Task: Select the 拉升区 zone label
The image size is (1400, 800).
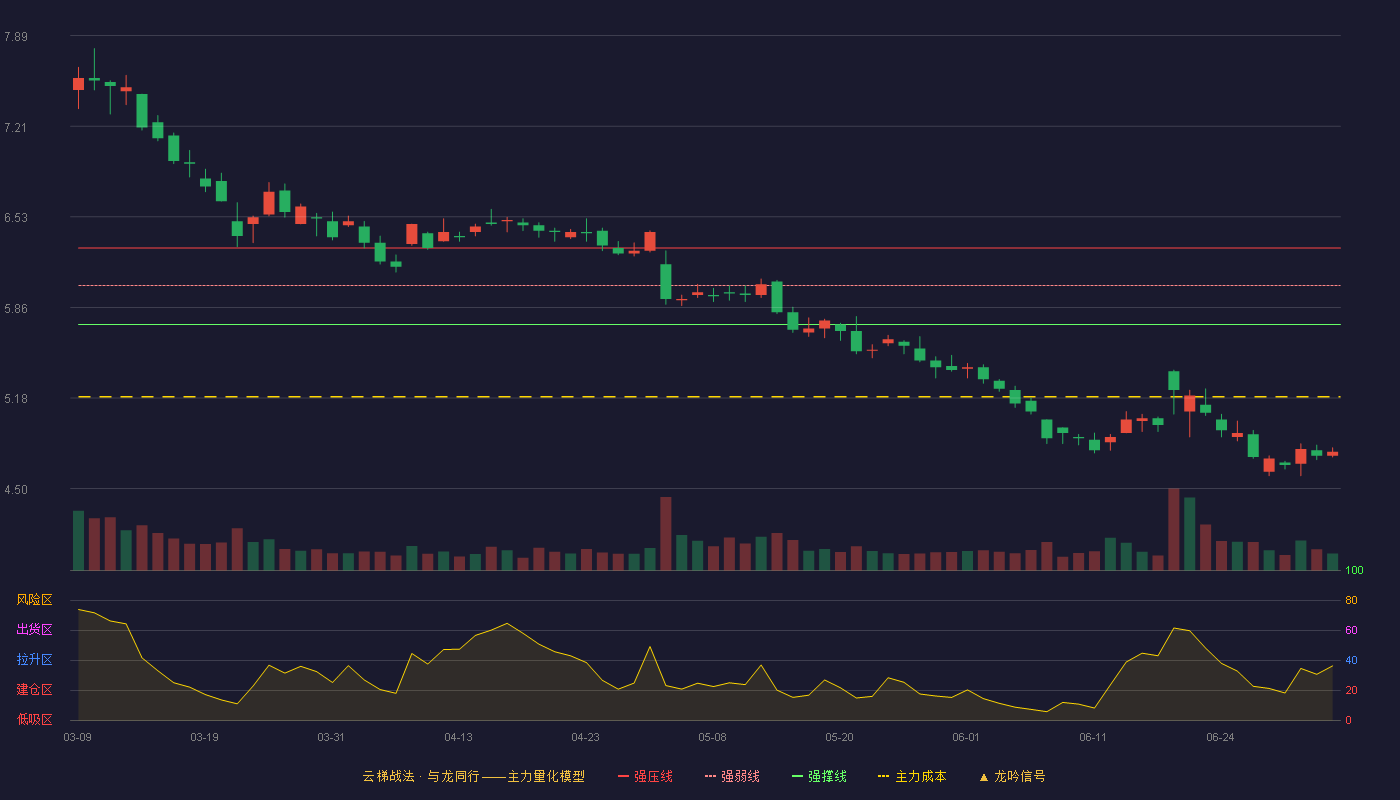Action: pos(34,660)
